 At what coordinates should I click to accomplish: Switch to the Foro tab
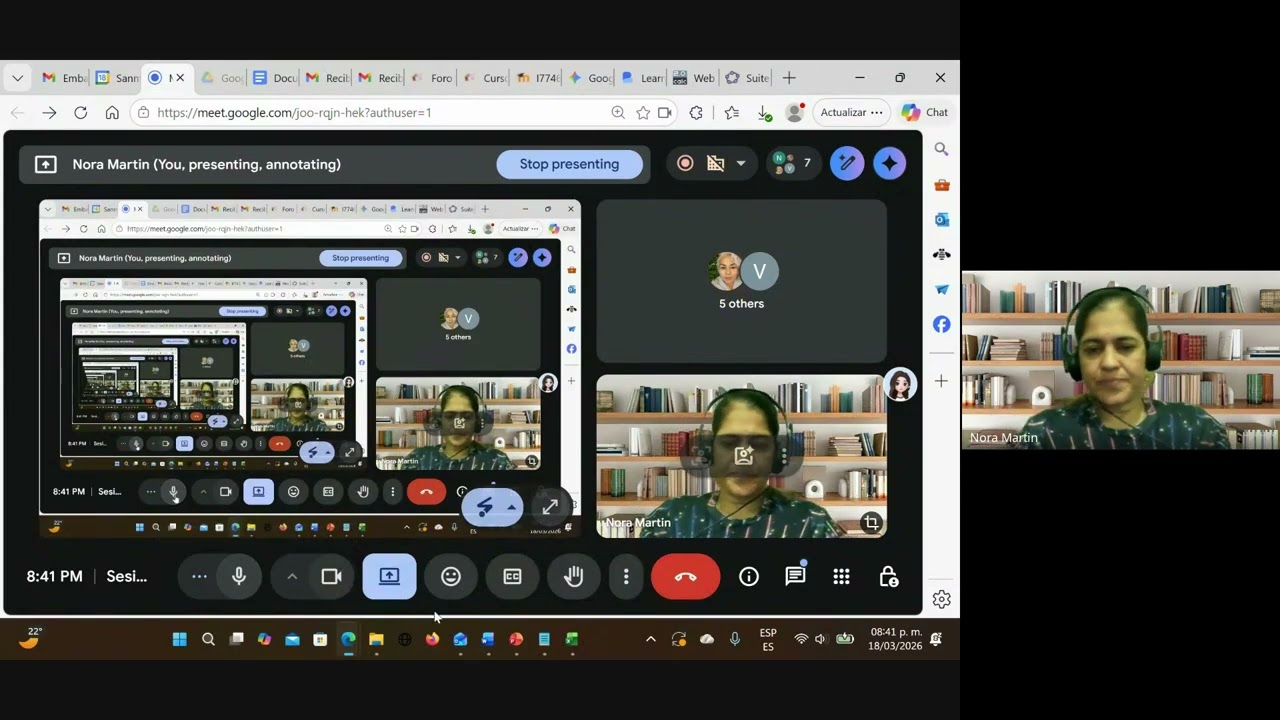click(x=431, y=78)
